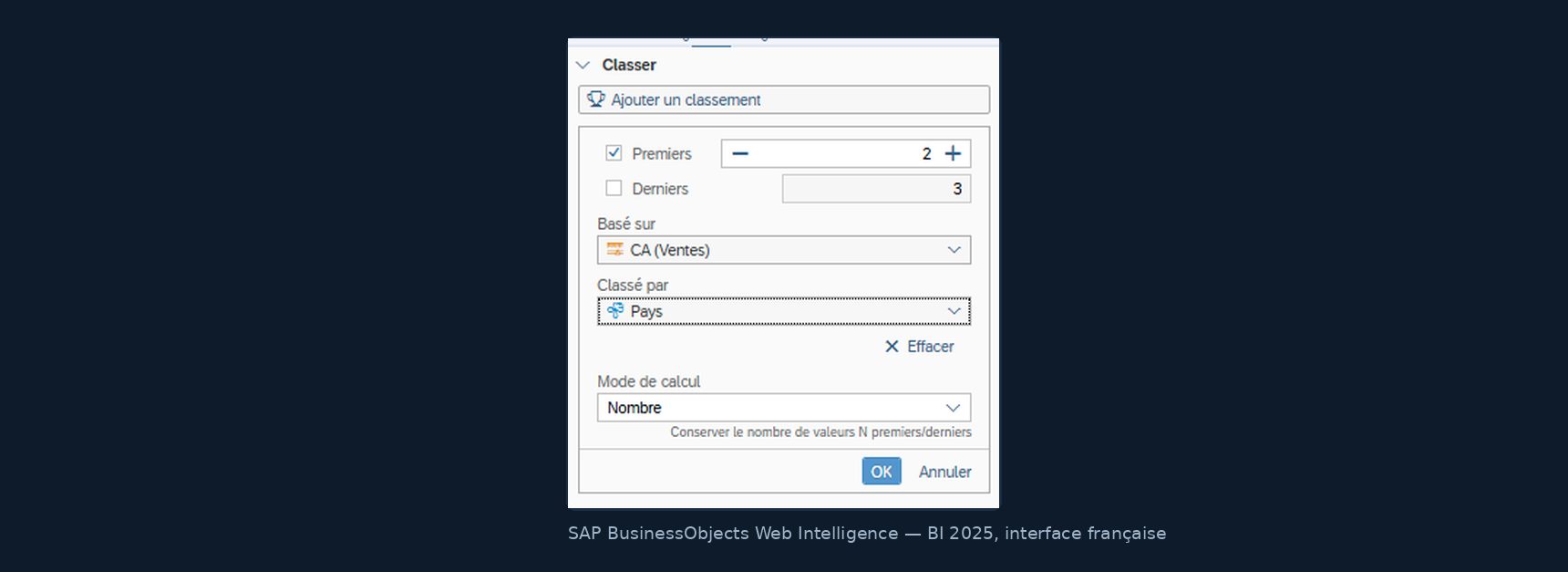Screen dimensions: 1568x572
Task: Increase the Premiers value with plus
Action: (x=953, y=153)
